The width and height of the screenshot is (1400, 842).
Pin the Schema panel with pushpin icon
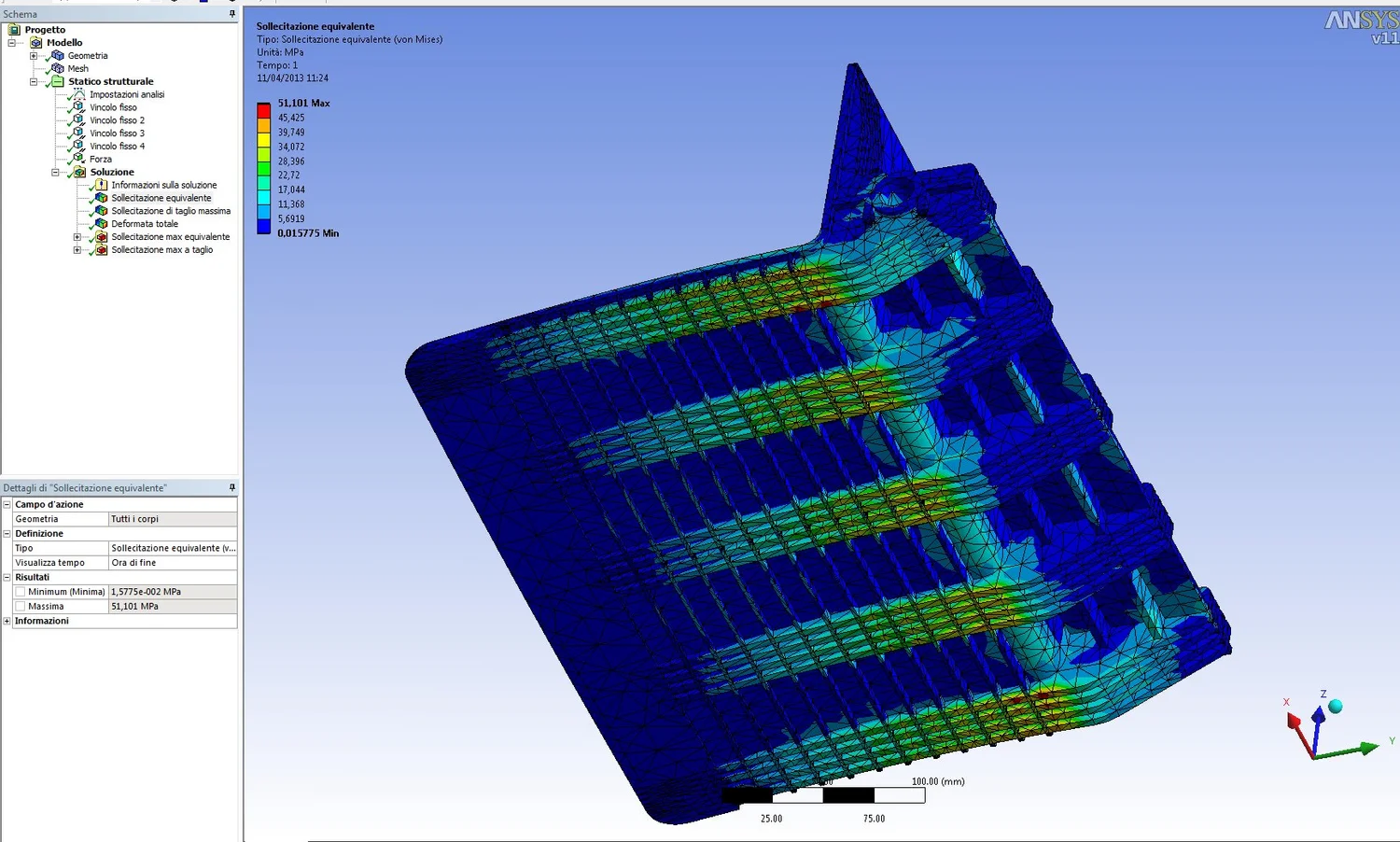[232, 14]
